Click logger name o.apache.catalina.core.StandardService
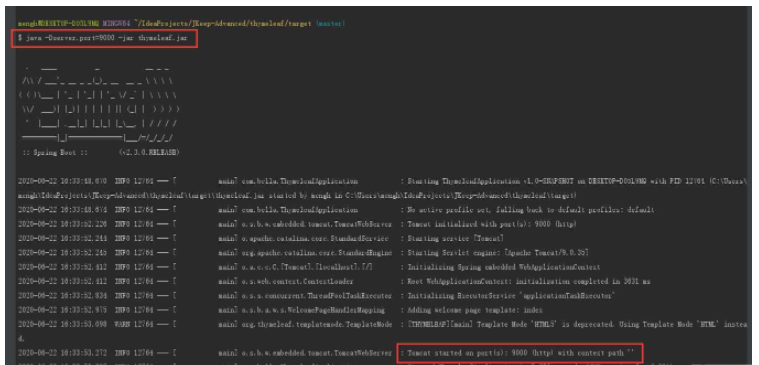This screenshot has height=365, width=759. (x=315, y=238)
